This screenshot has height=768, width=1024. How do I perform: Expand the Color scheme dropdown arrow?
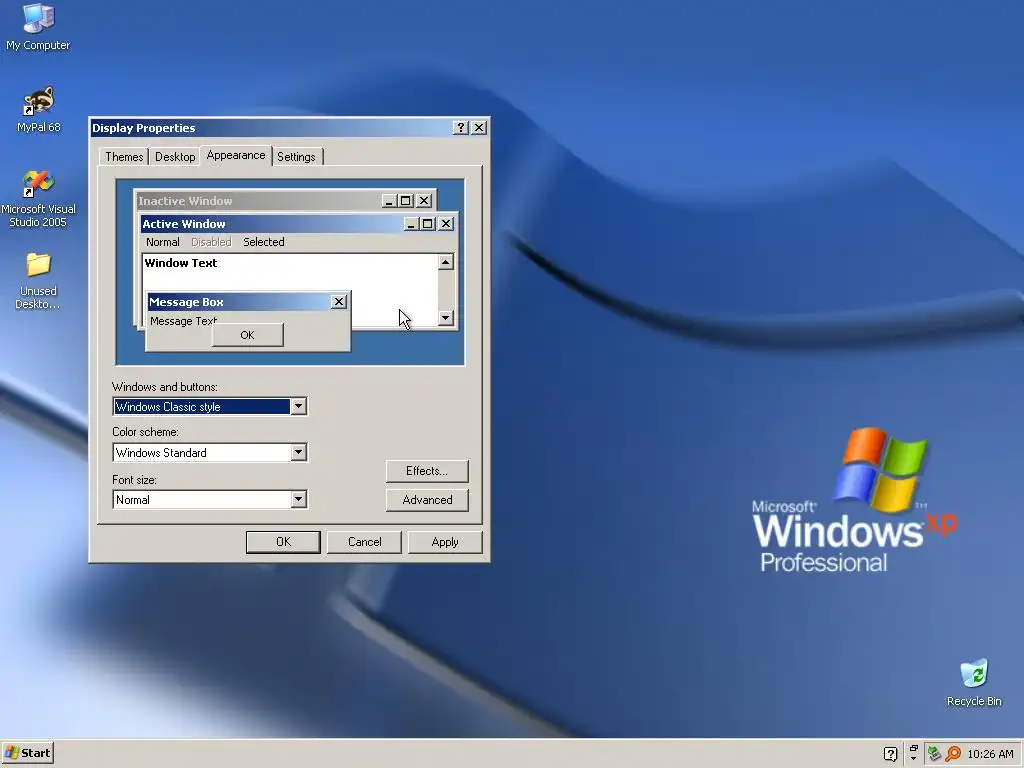[x=298, y=452]
